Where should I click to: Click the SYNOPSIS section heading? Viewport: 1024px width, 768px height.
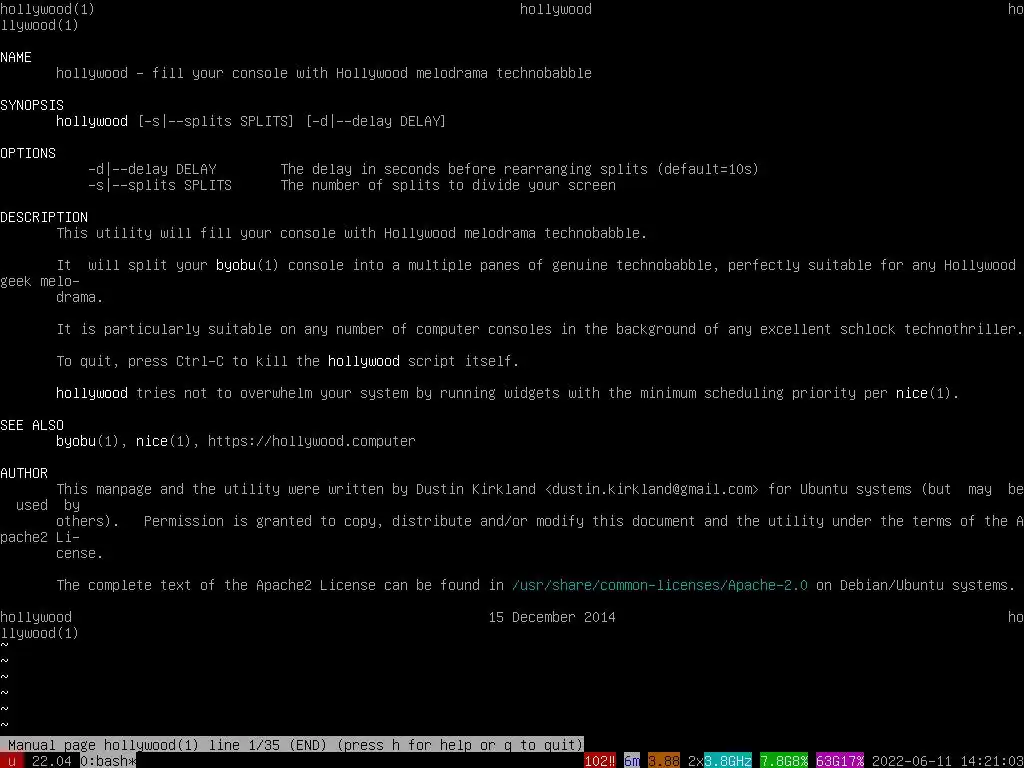click(x=32, y=104)
